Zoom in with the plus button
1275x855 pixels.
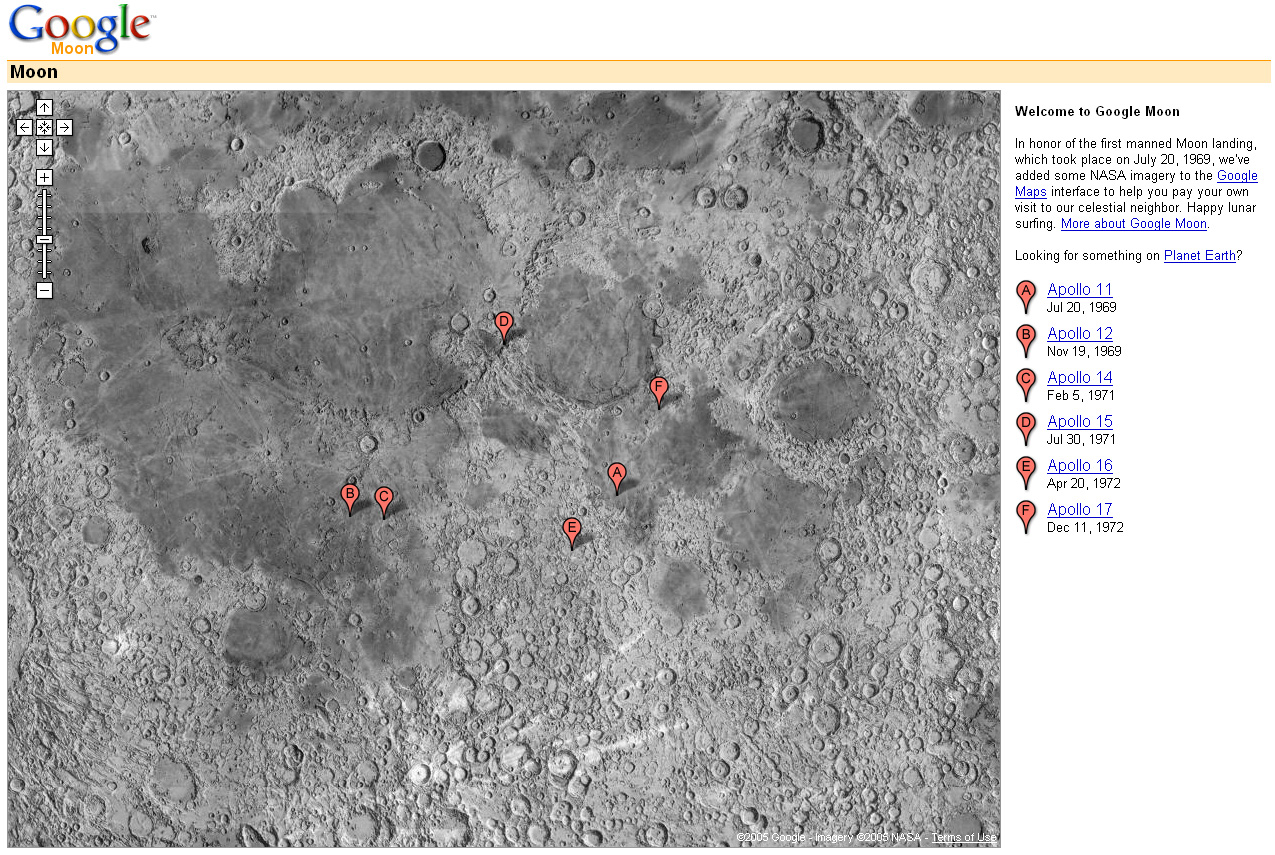pos(44,177)
